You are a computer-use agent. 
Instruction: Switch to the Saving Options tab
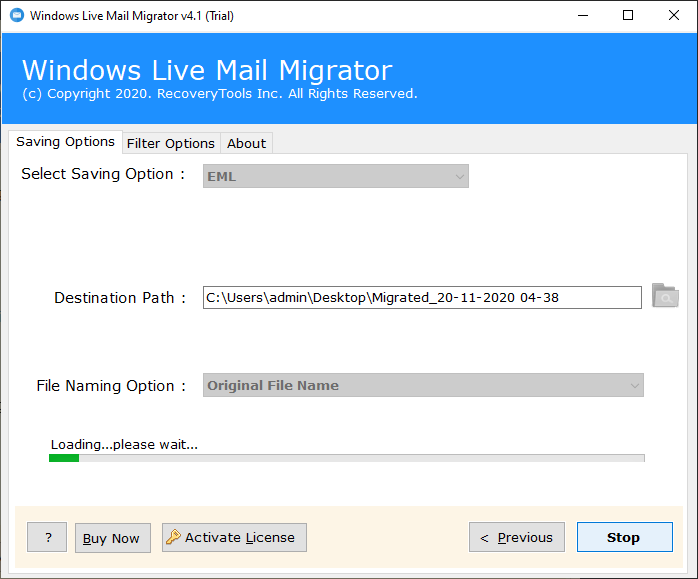click(65, 142)
